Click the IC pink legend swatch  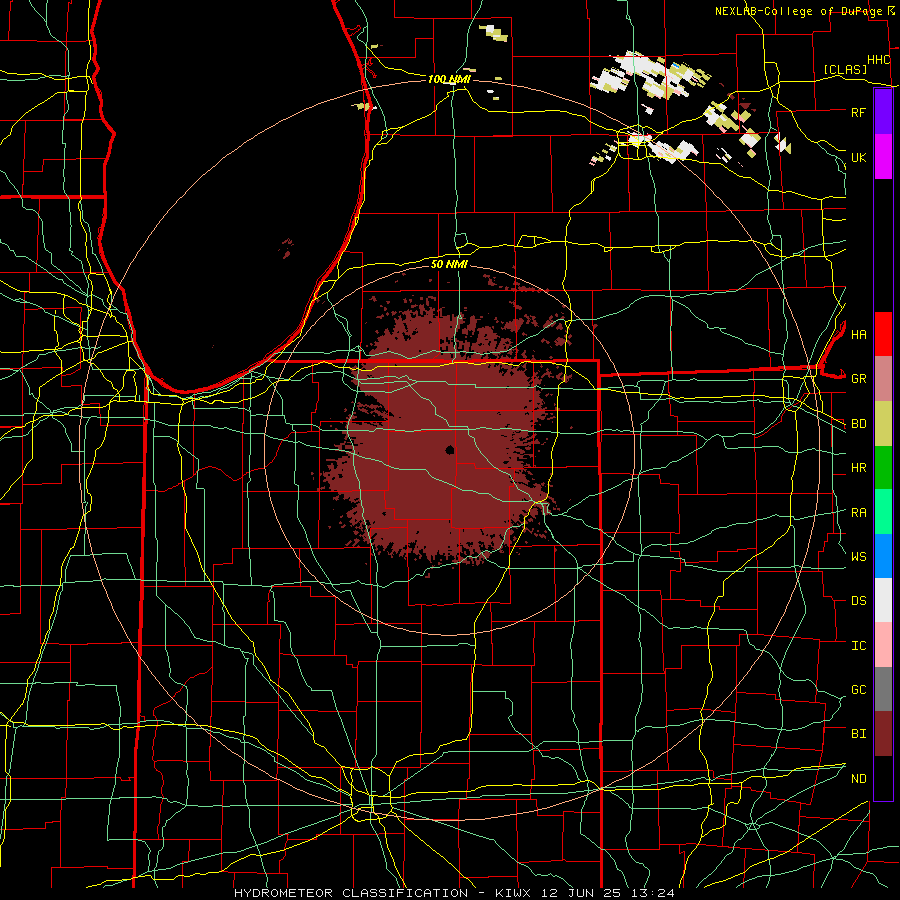click(x=883, y=645)
